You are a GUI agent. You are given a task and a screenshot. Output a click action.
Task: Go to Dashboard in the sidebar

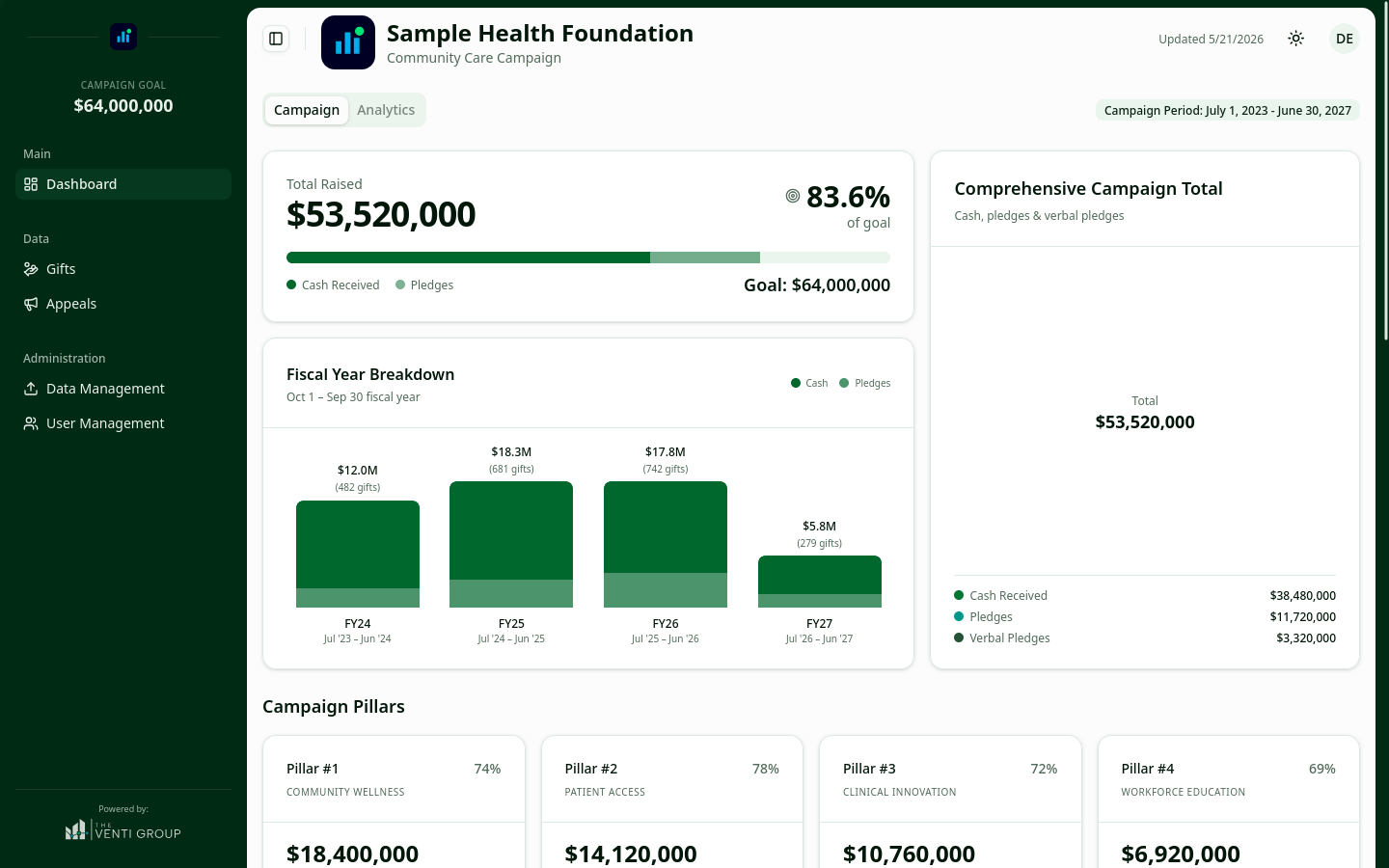click(123, 184)
